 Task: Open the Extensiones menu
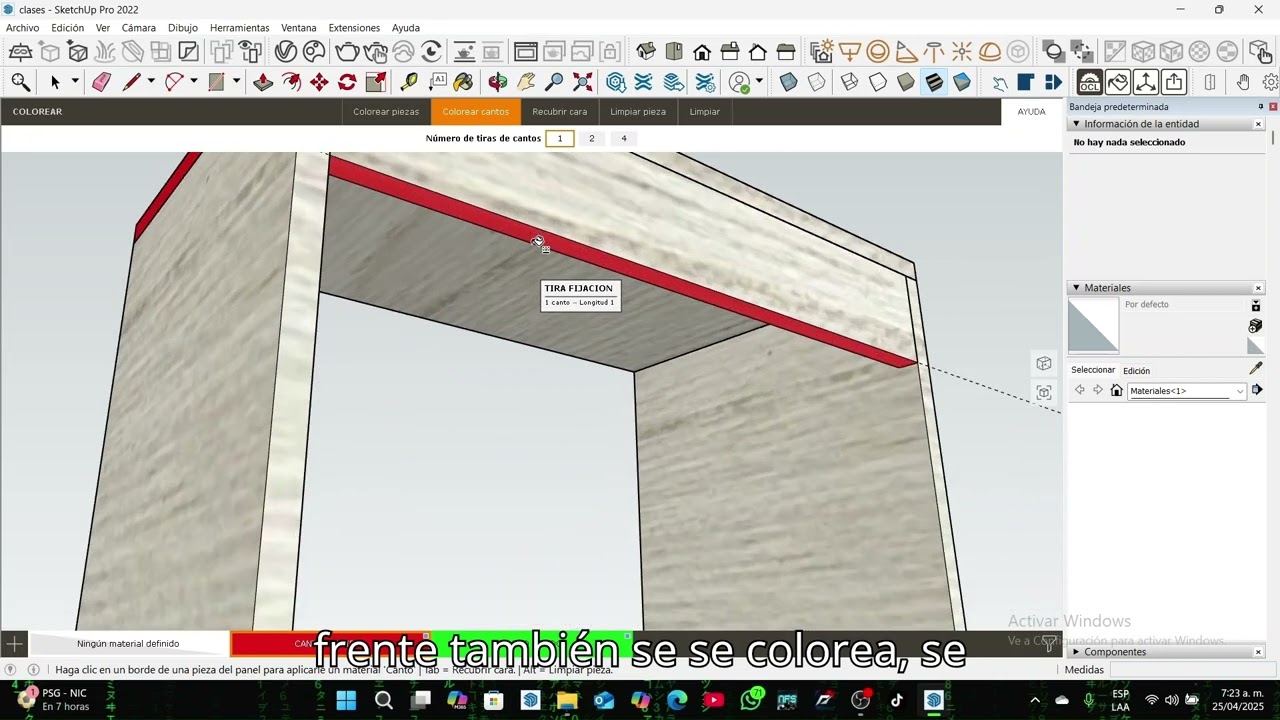[x=354, y=28]
